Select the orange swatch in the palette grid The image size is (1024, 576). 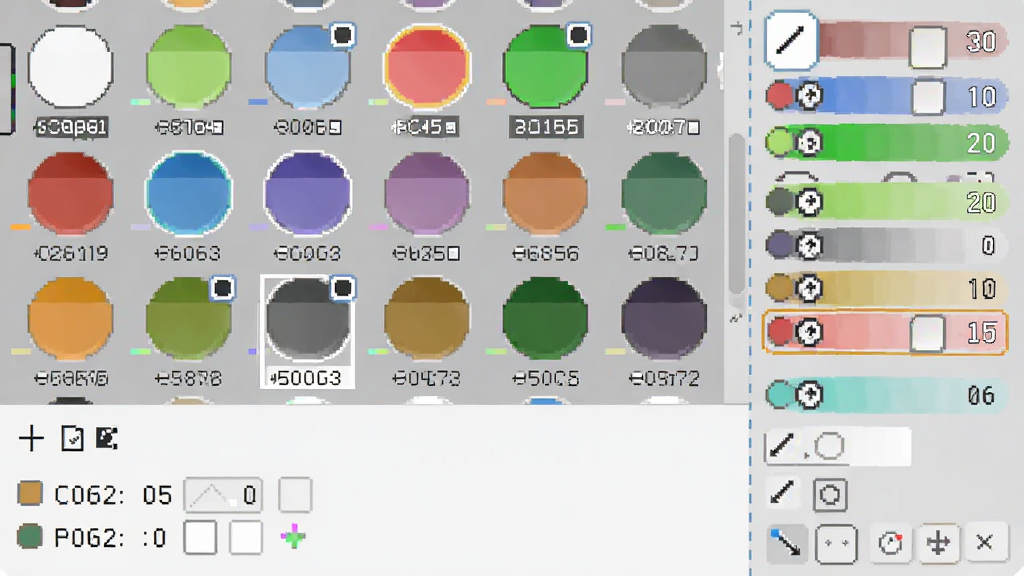[x=71, y=319]
